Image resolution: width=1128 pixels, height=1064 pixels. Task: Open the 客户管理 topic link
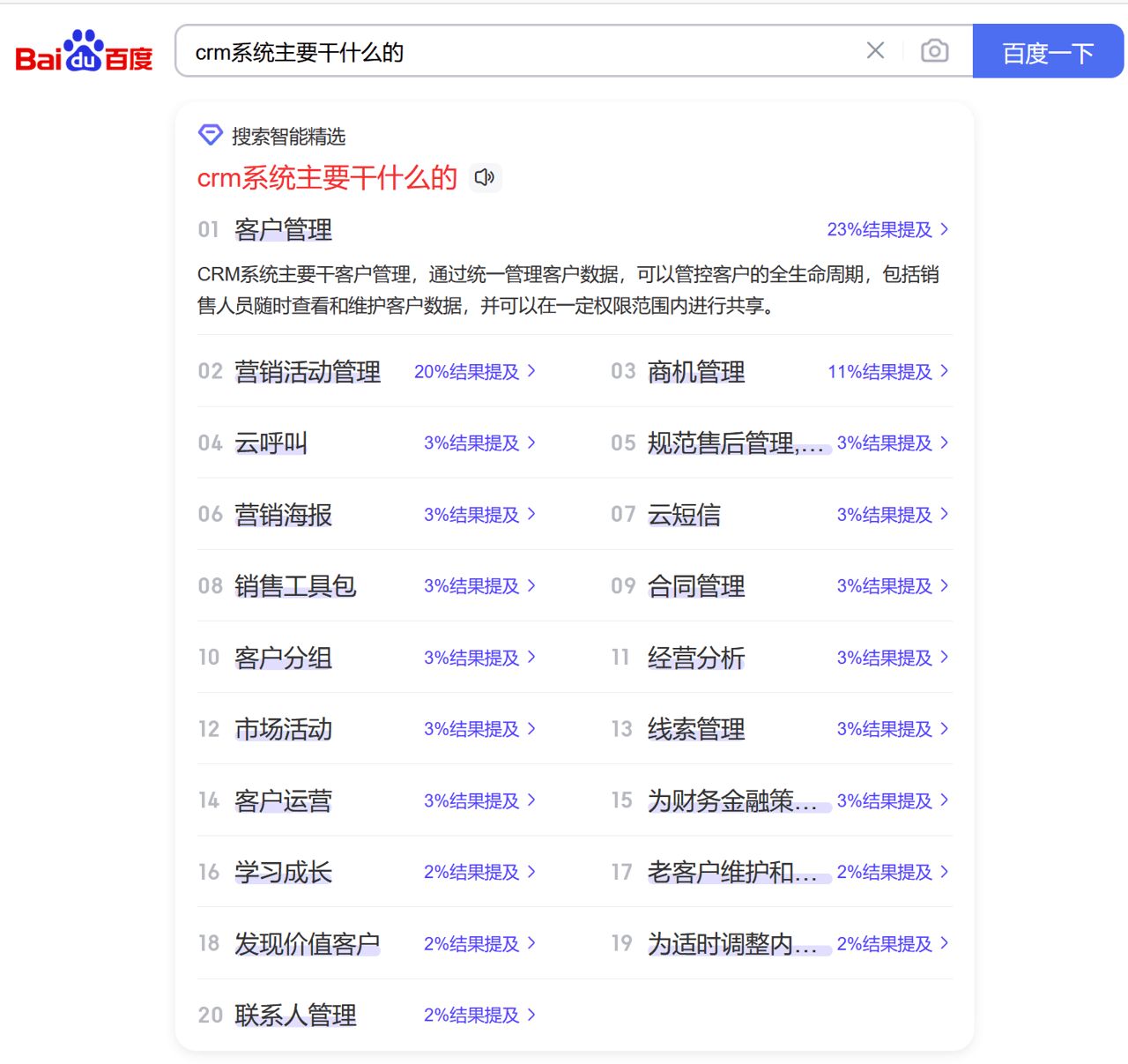click(x=282, y=230)
